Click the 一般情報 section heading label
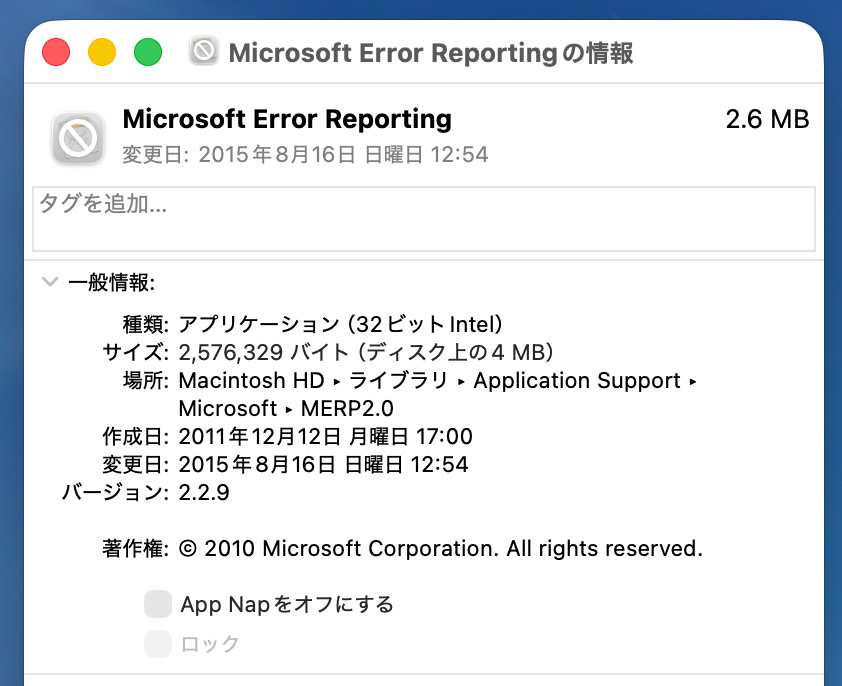 tap(111, 283)
